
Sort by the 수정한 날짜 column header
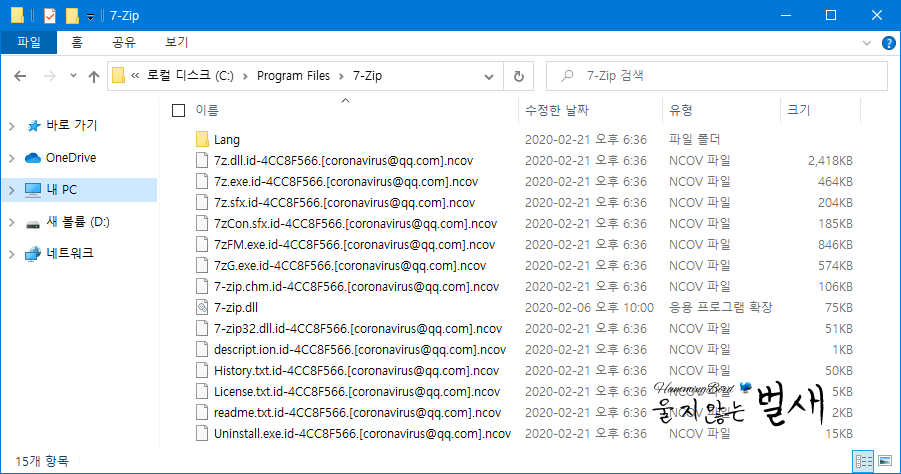[557, 110]
